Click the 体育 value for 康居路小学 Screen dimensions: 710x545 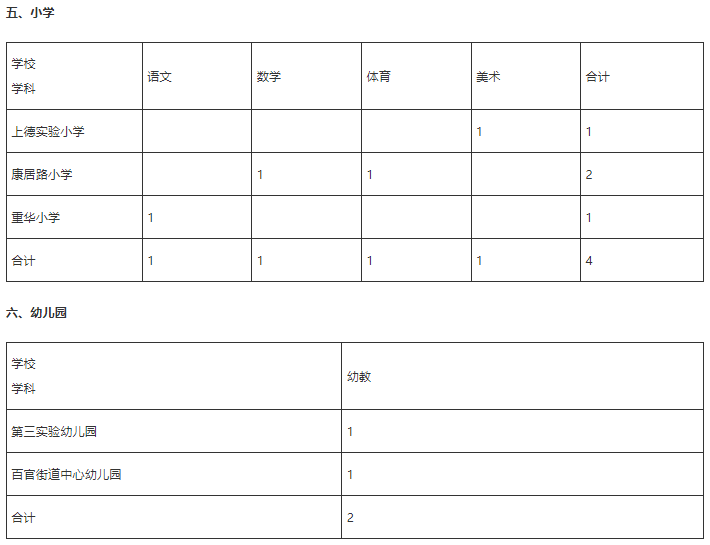coord(370,174)
